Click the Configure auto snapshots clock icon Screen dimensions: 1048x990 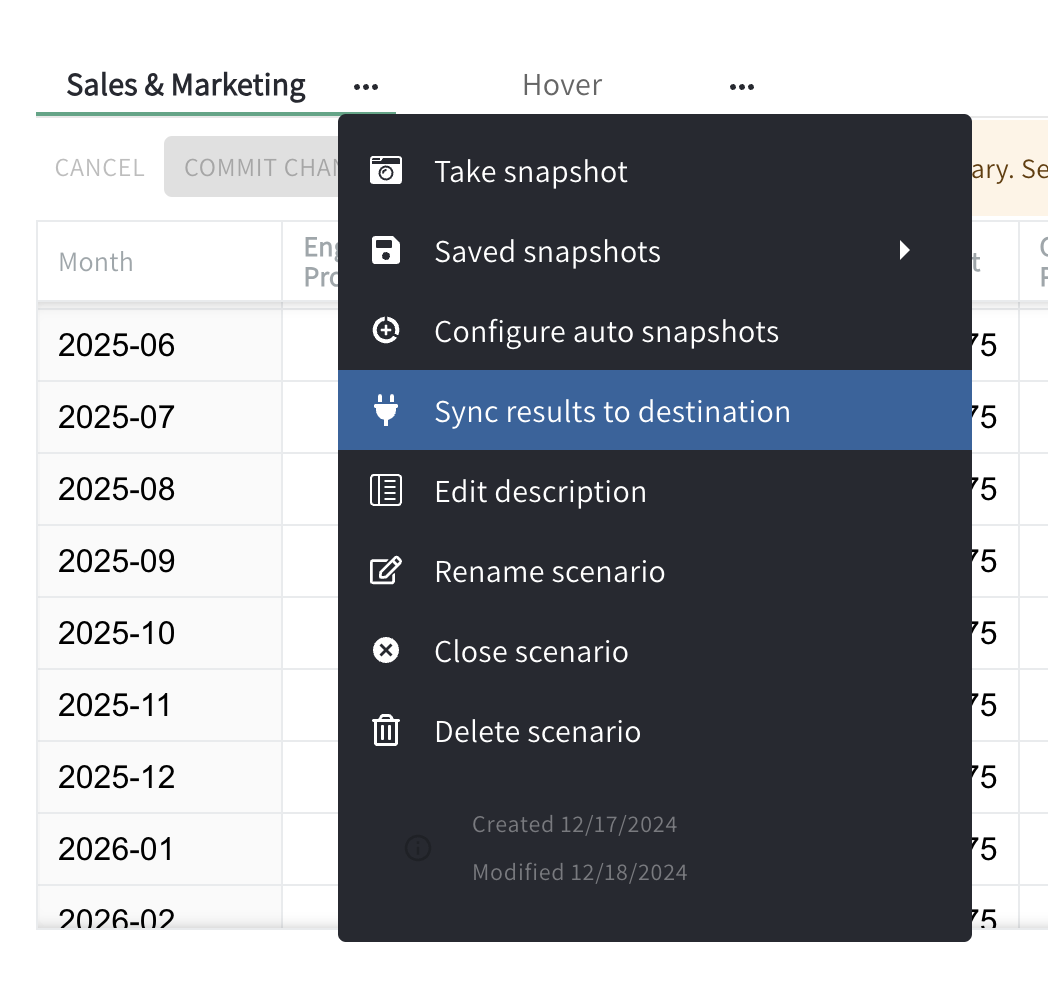click(x=386, y=330)
